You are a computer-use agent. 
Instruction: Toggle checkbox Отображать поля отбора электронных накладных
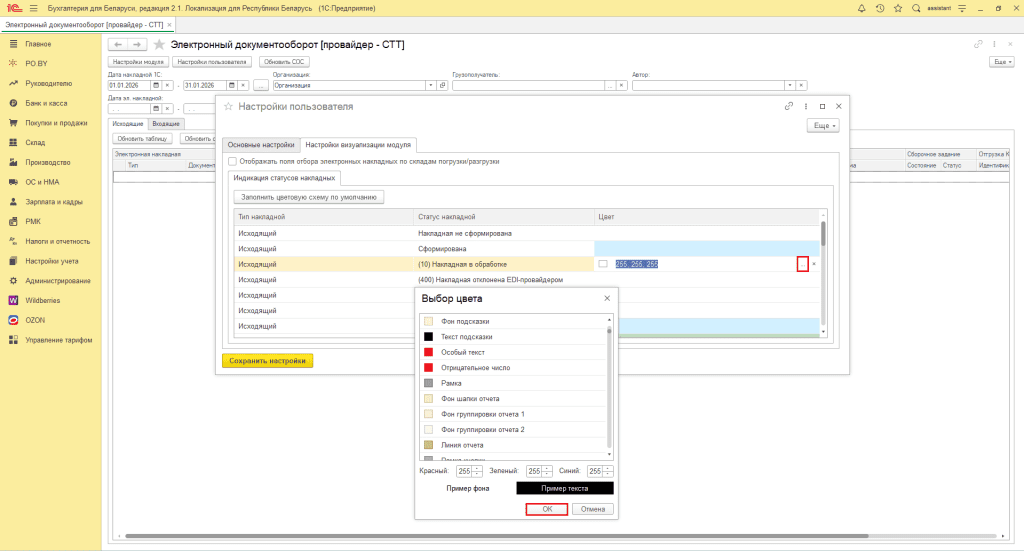tap(233, 161)
